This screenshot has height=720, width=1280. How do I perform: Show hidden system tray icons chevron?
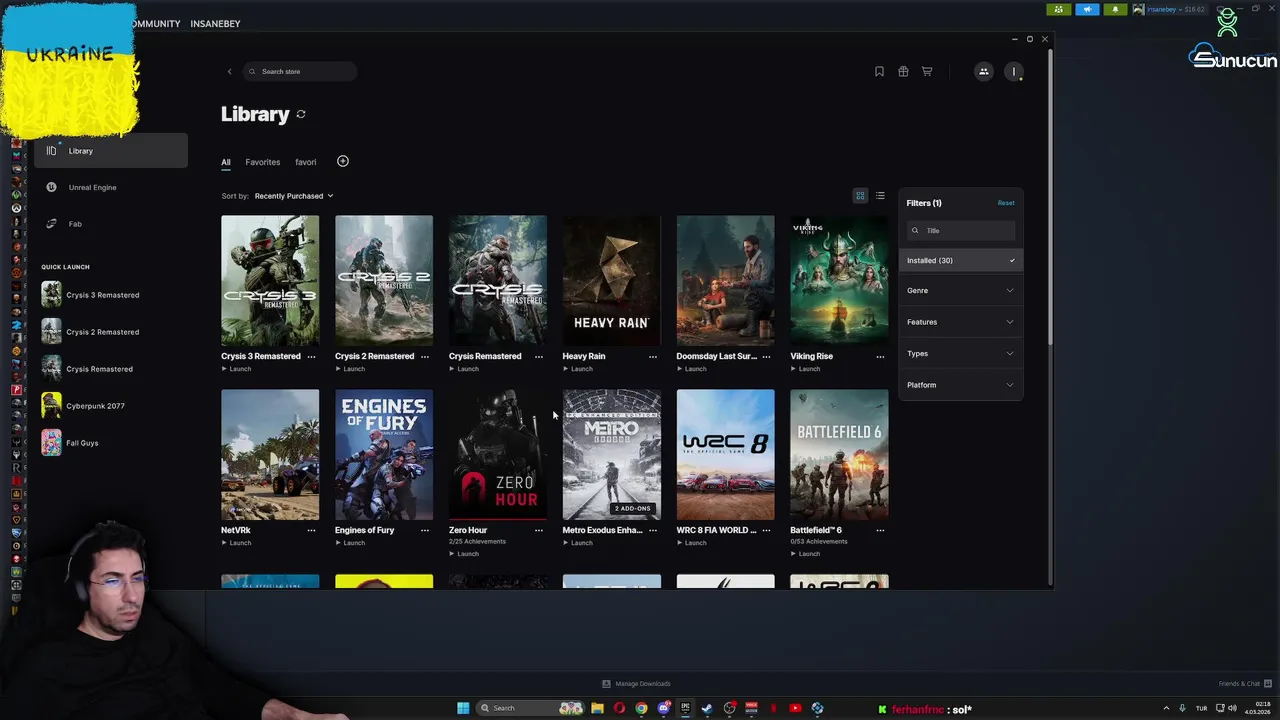(1166, 708)
